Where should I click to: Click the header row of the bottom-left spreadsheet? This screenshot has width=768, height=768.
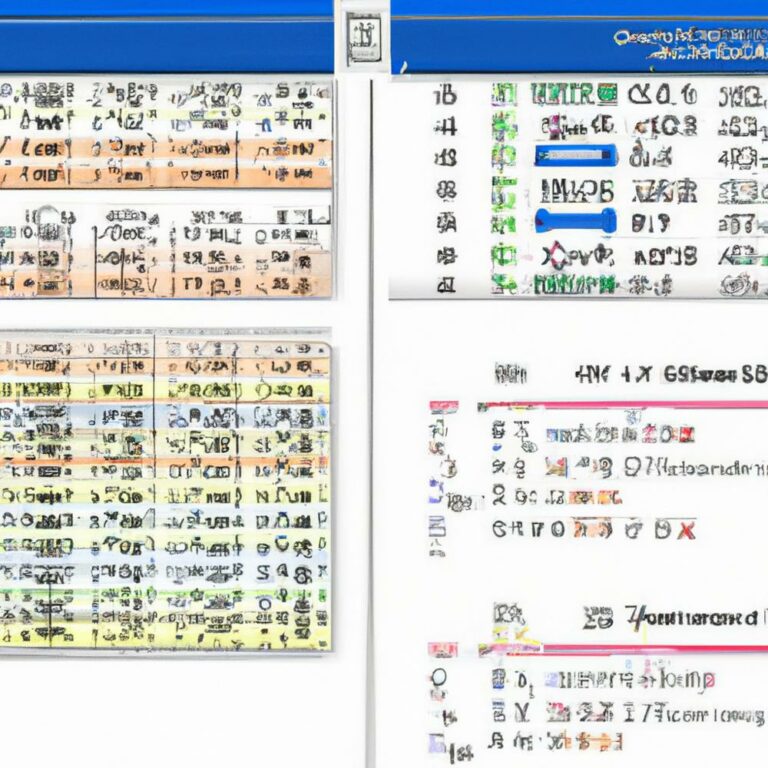coord(165,350)
